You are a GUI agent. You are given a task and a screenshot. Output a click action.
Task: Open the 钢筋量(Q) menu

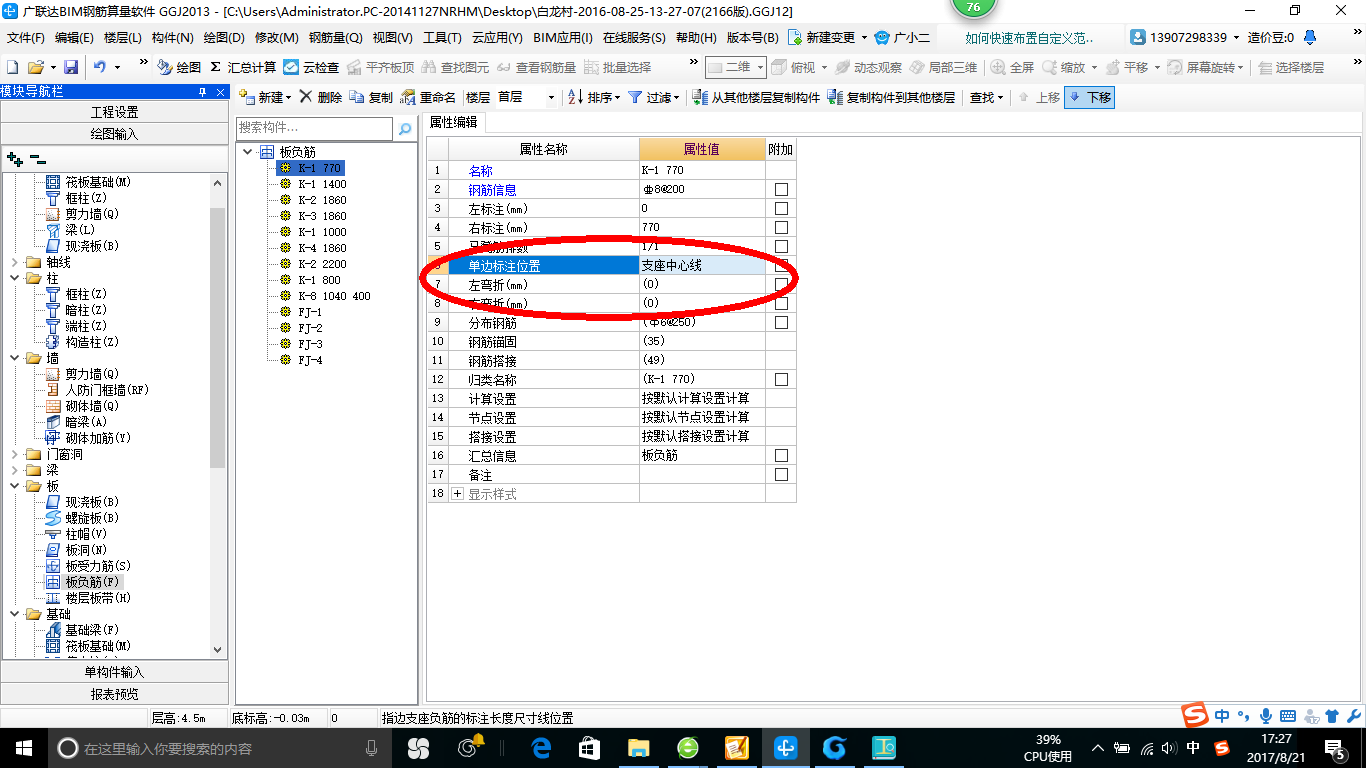(x=336, y=38)
